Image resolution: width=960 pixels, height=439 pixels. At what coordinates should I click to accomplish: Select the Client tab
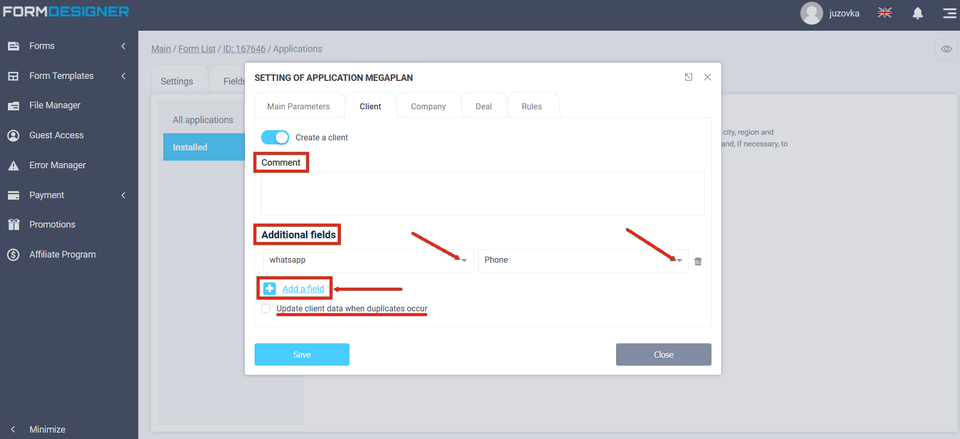coord(370,106)
